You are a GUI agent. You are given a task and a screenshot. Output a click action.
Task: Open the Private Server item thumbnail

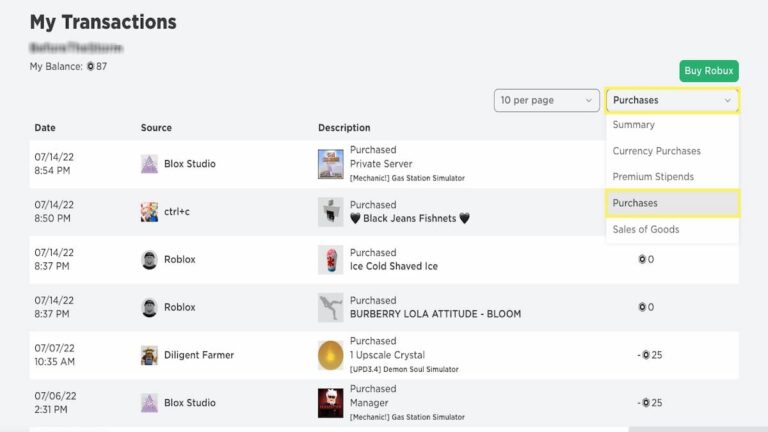[x=330, y=164]
